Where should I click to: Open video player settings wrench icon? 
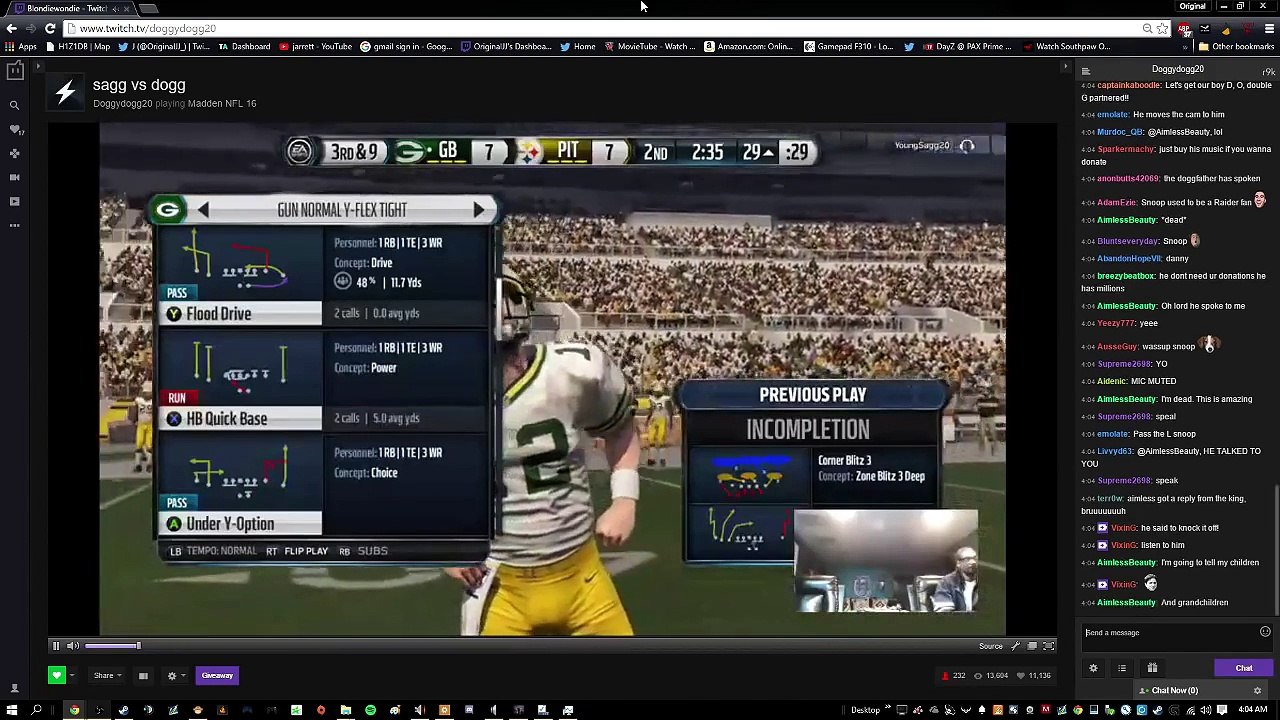pyautogui.click(x=1016, y=646)
